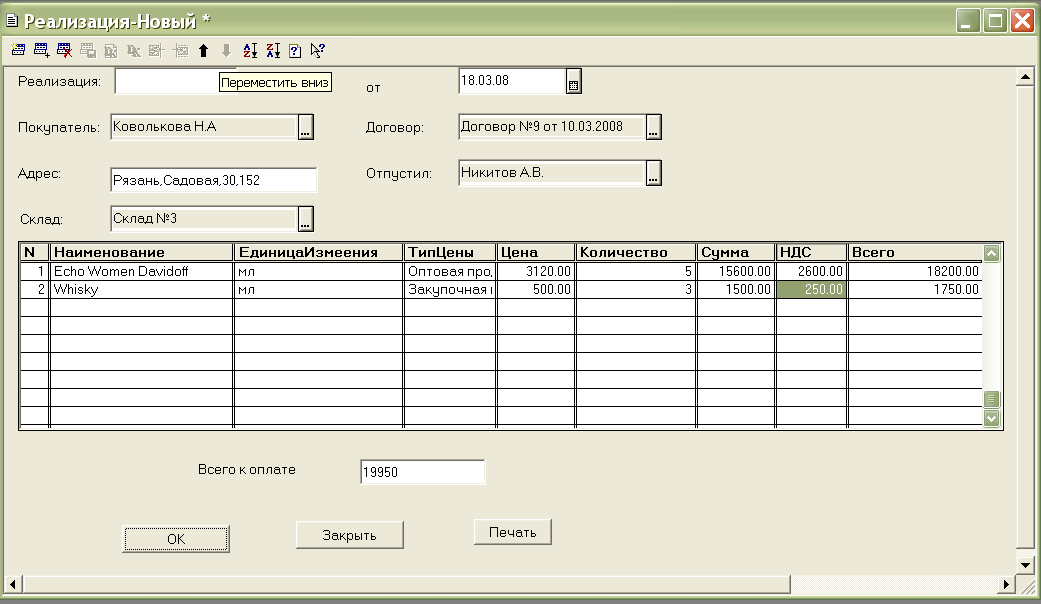The width and height of the screenshot is (1041, 604).
Task: Open the calendar picker next to the date
Action: click(573, 83)
